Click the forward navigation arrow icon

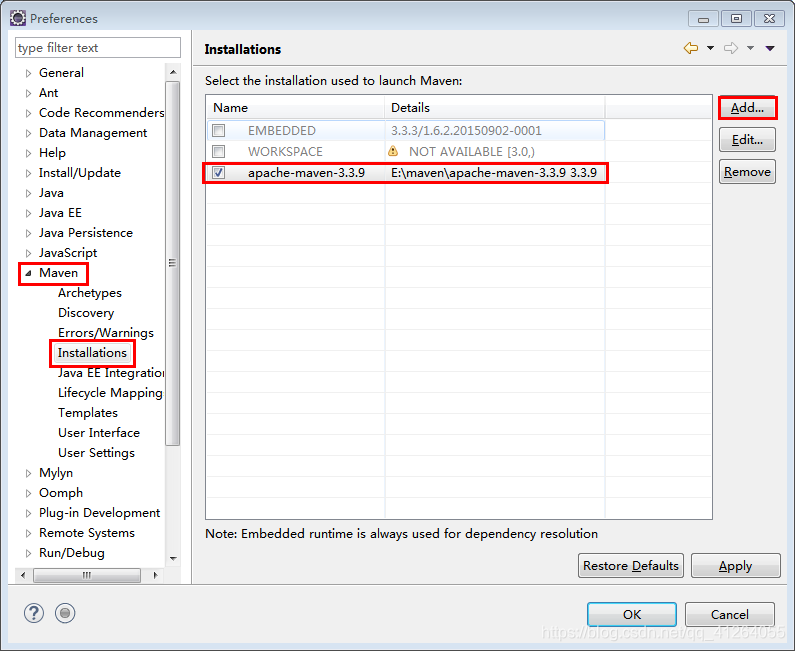coord(731,48)
